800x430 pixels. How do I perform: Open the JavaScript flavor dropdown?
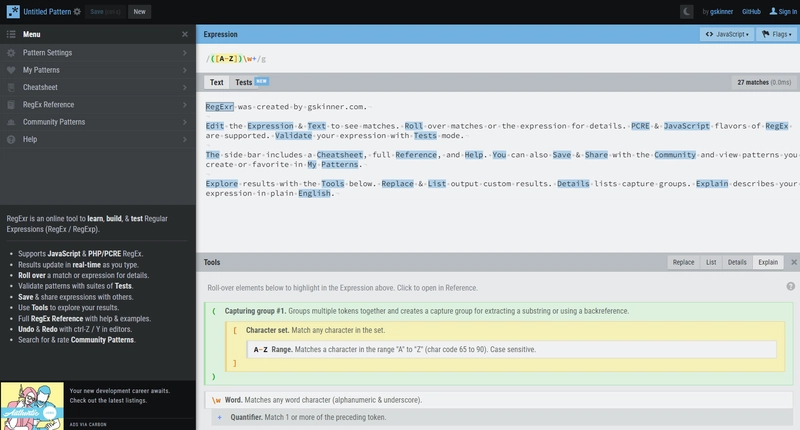click(727, 34)
